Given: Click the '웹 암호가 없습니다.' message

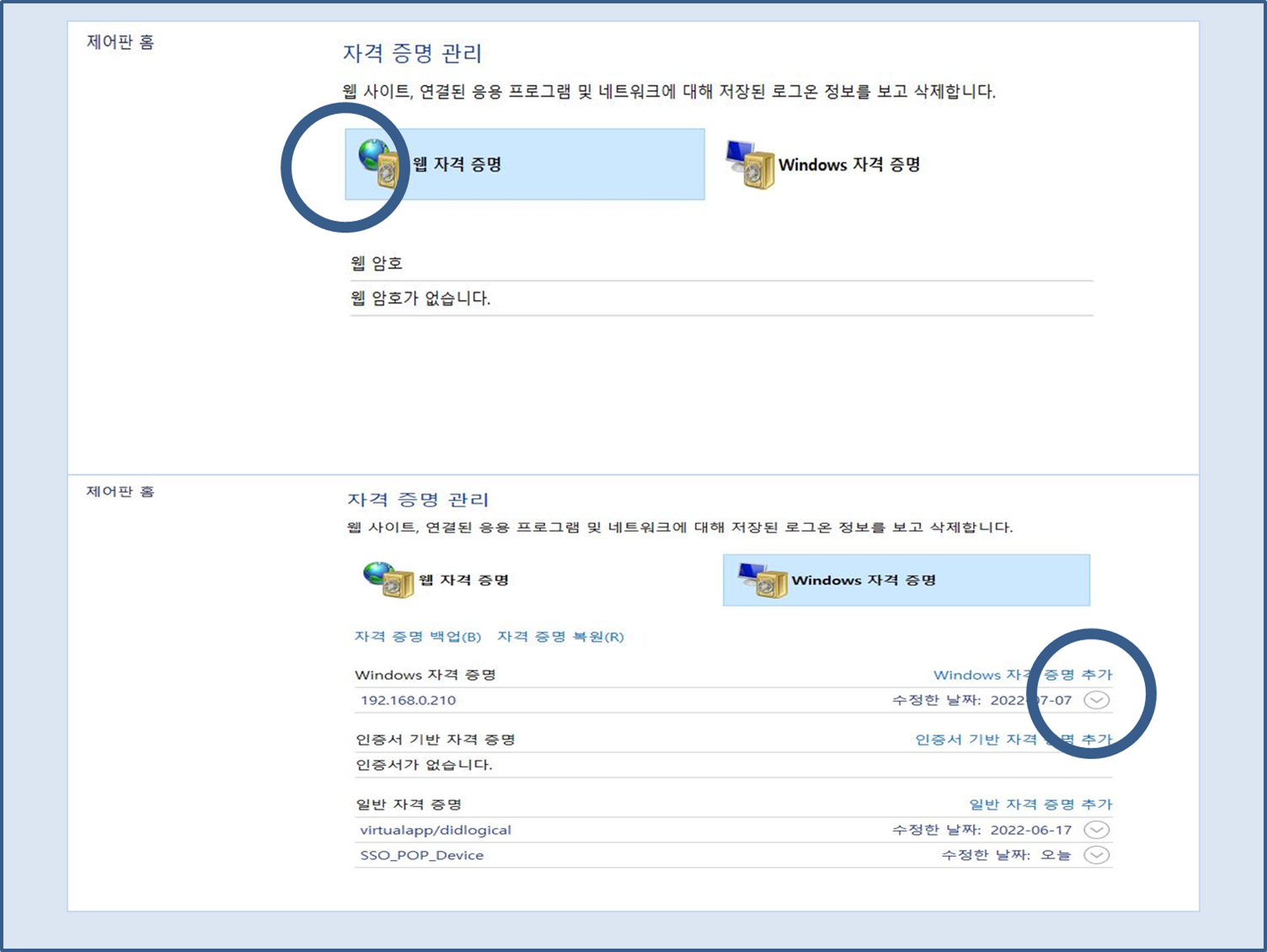Looking at the screenshot, I should pyautogui.click(x=420, y=298).
